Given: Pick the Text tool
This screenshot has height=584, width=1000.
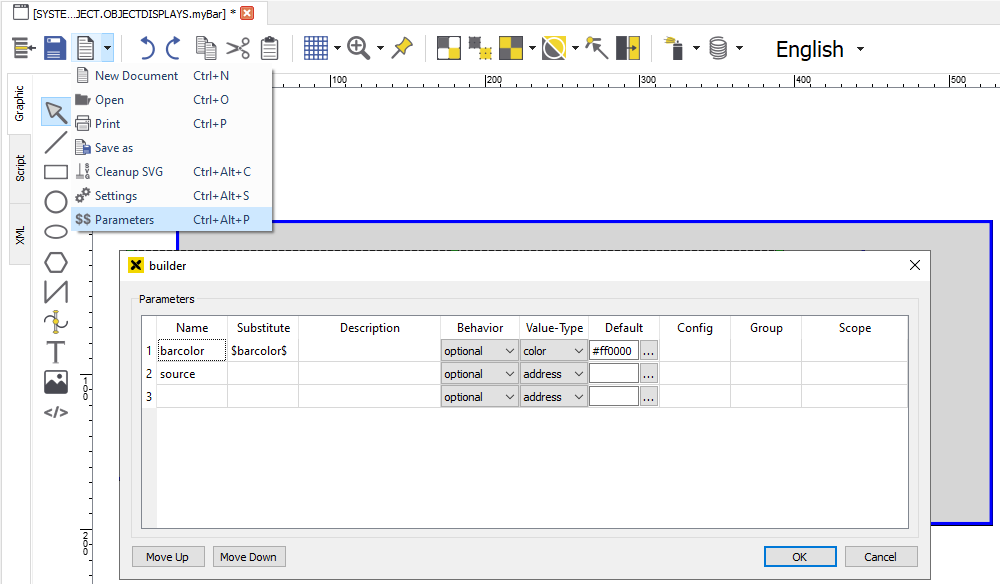Looking at the screenshot, I should 55,352.
